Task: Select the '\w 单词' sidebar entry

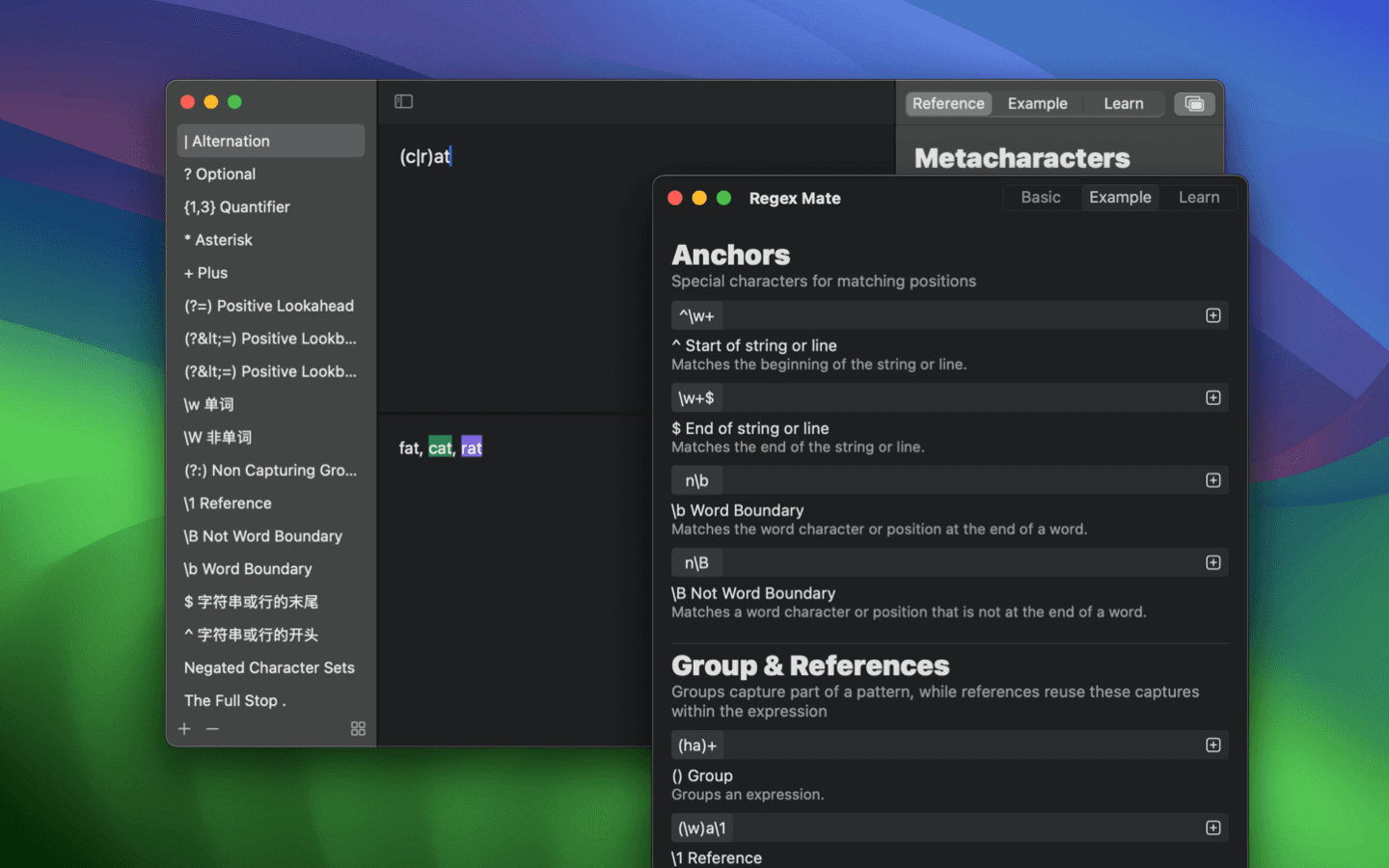Action: pos(271,404)
